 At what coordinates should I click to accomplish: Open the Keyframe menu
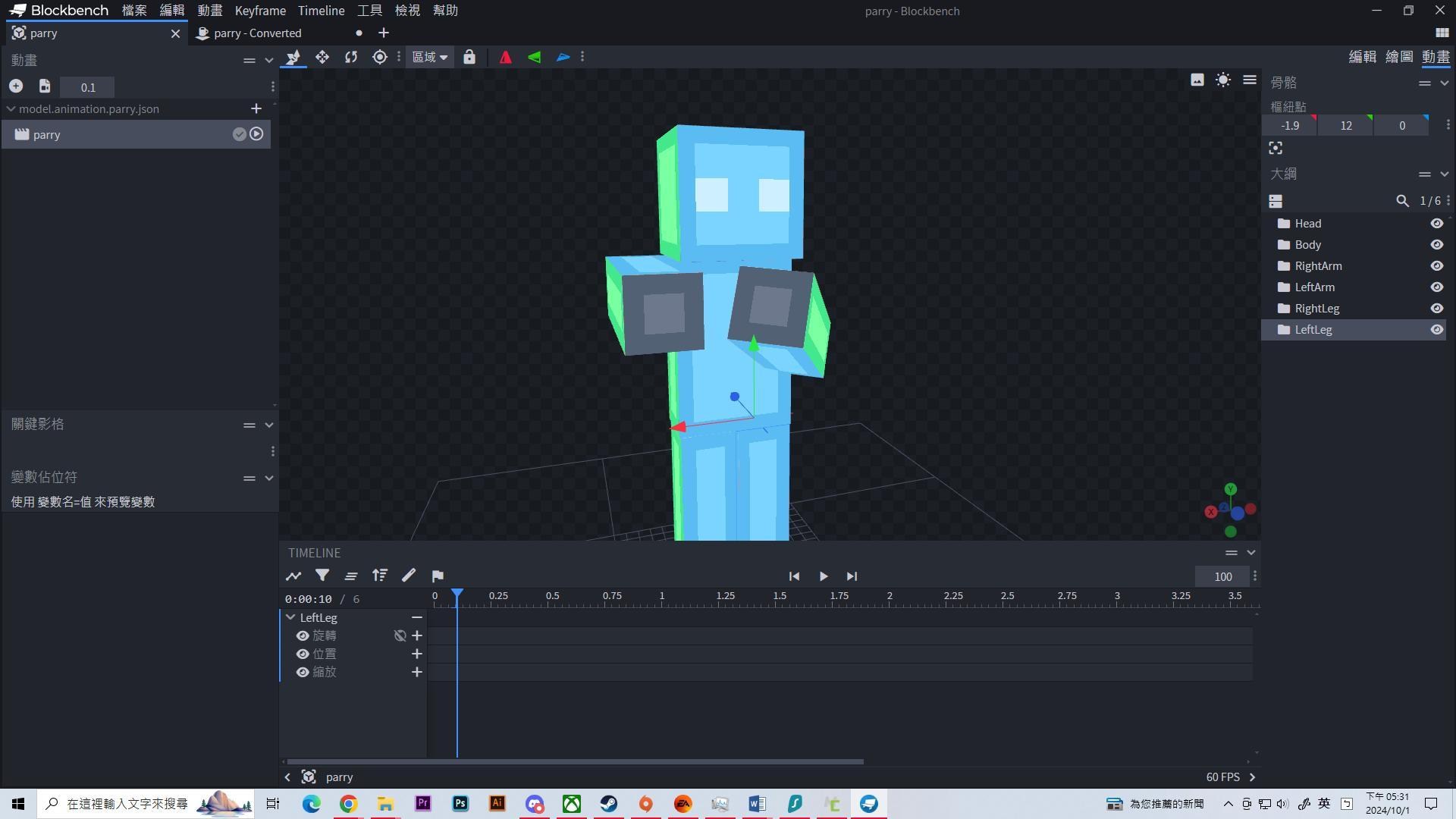tap(260, 11)
